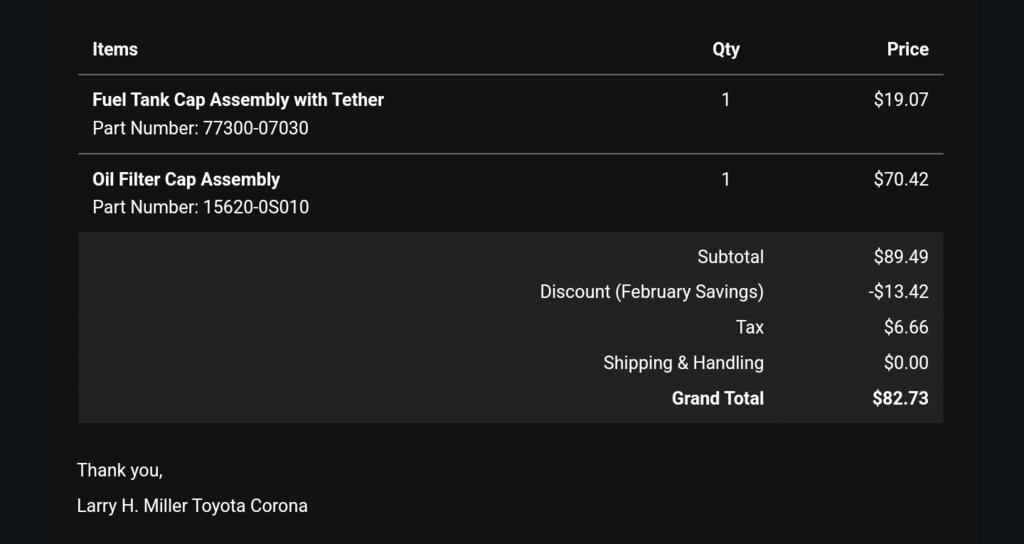Screen dimensions: 1024x544
Task: Select Oil Filter Cap Assembly item name
Action: click(x=186, y=180)
